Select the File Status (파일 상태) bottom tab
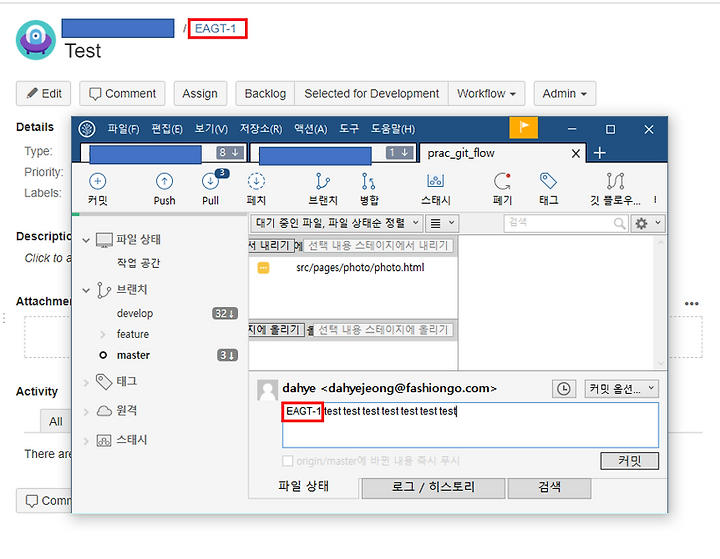 tap(304, 487)
